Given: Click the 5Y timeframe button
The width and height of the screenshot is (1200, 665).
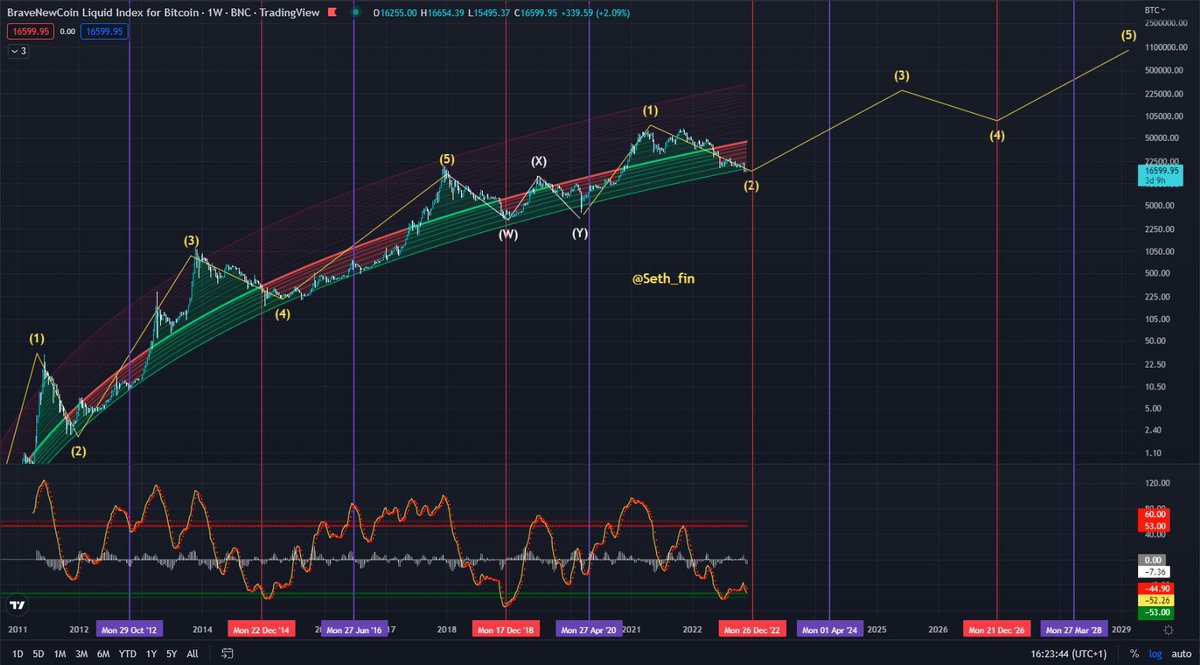Looking at the screenshot, I should tap(171, 652).
